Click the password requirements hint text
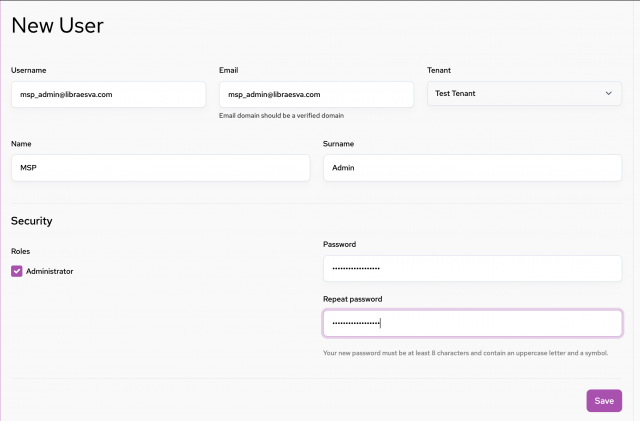Image resolution: width=640 pixels, height=421 pixels. (x=465, y=353)
